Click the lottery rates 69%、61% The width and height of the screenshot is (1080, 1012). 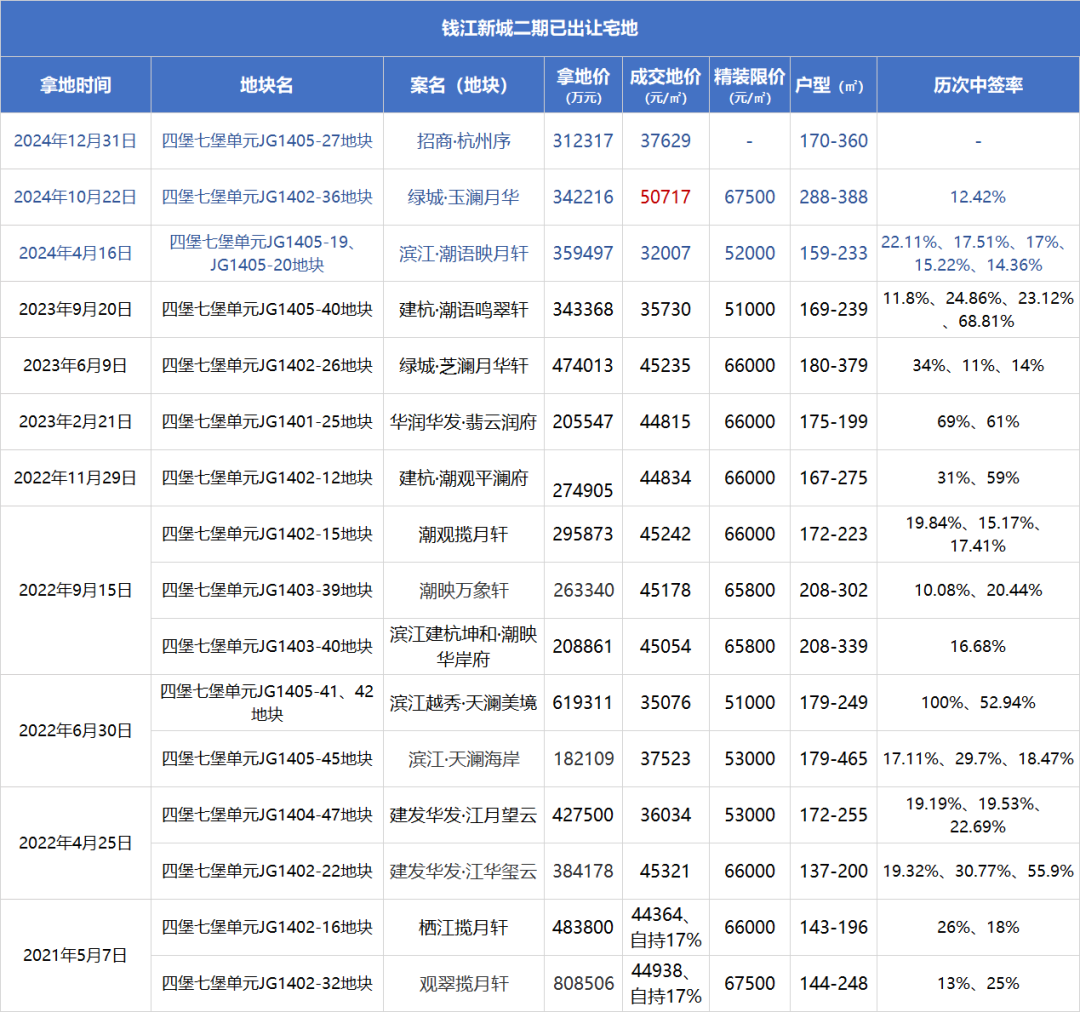click(x=978, y=422)
